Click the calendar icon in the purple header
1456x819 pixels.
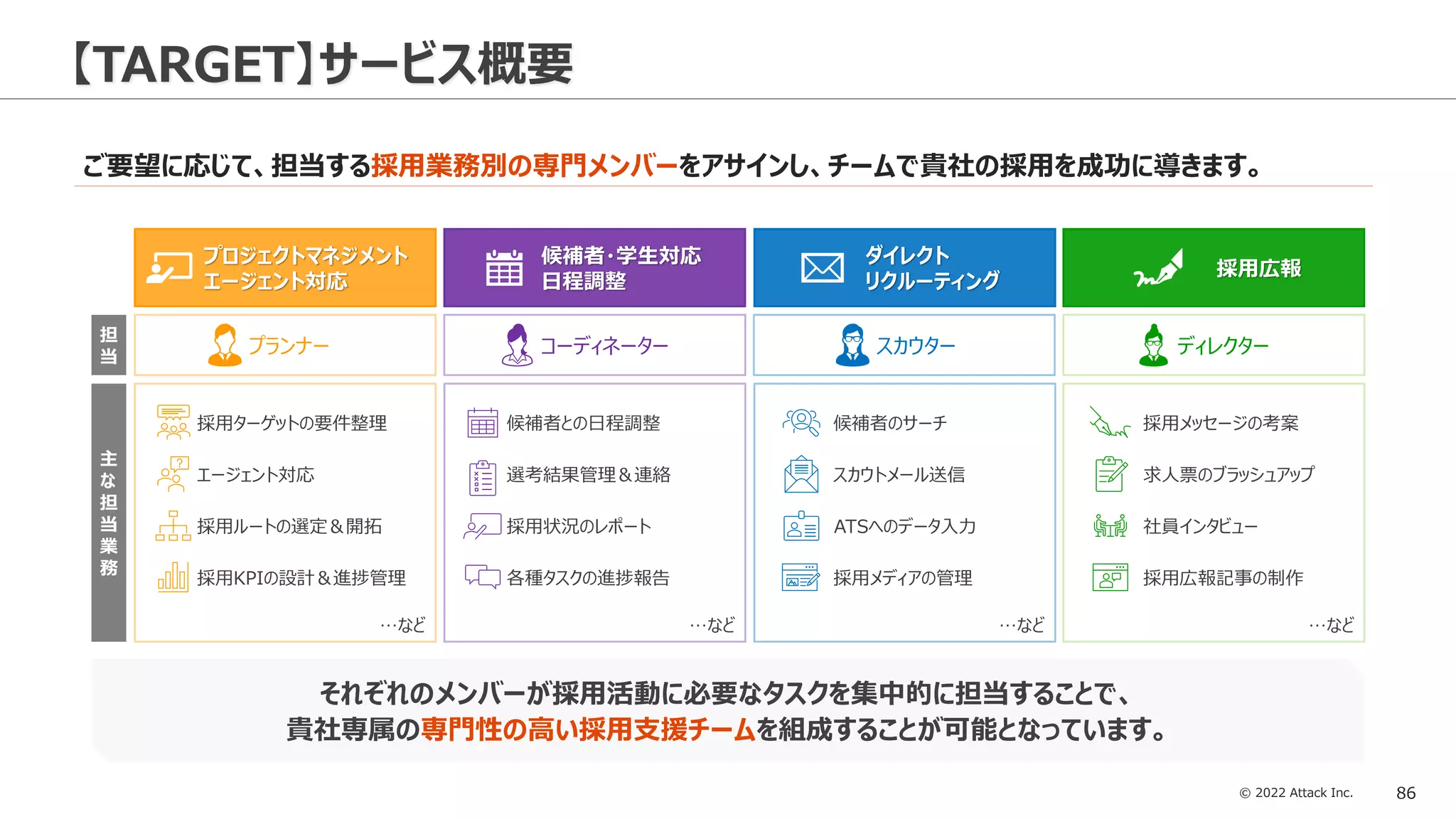504,268
